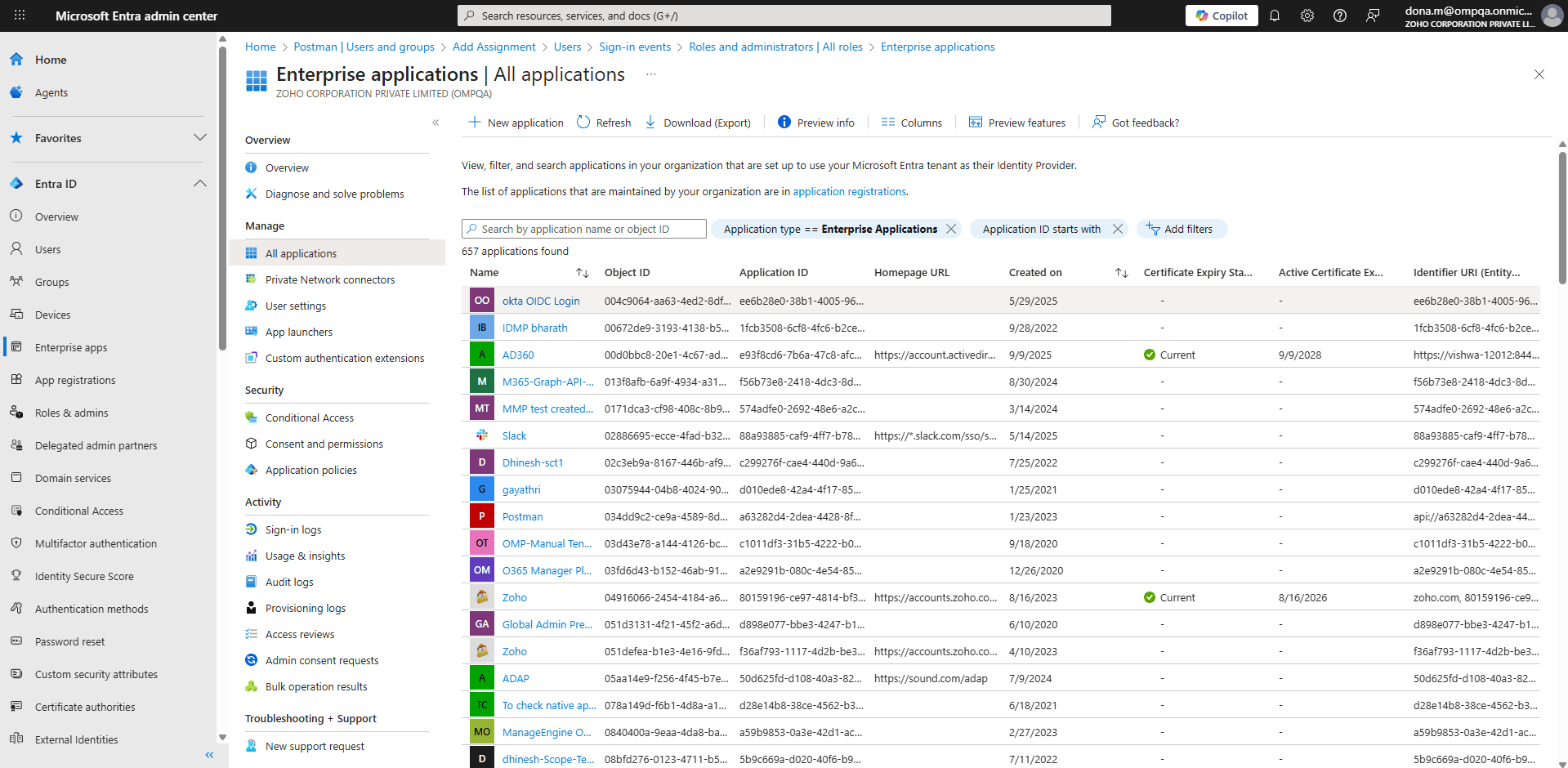Click the Got feedback icon
The image size is (1568, 768).
coord(1099,122)
